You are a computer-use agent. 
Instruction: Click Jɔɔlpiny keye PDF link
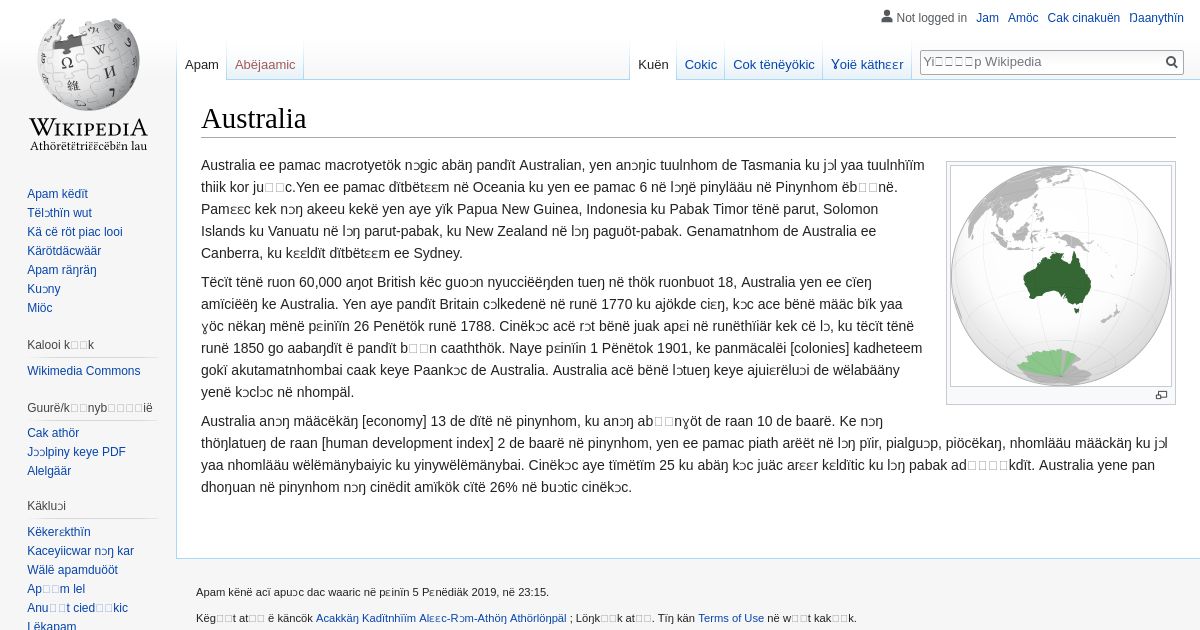pyautogui.click(x=76, y=452)
